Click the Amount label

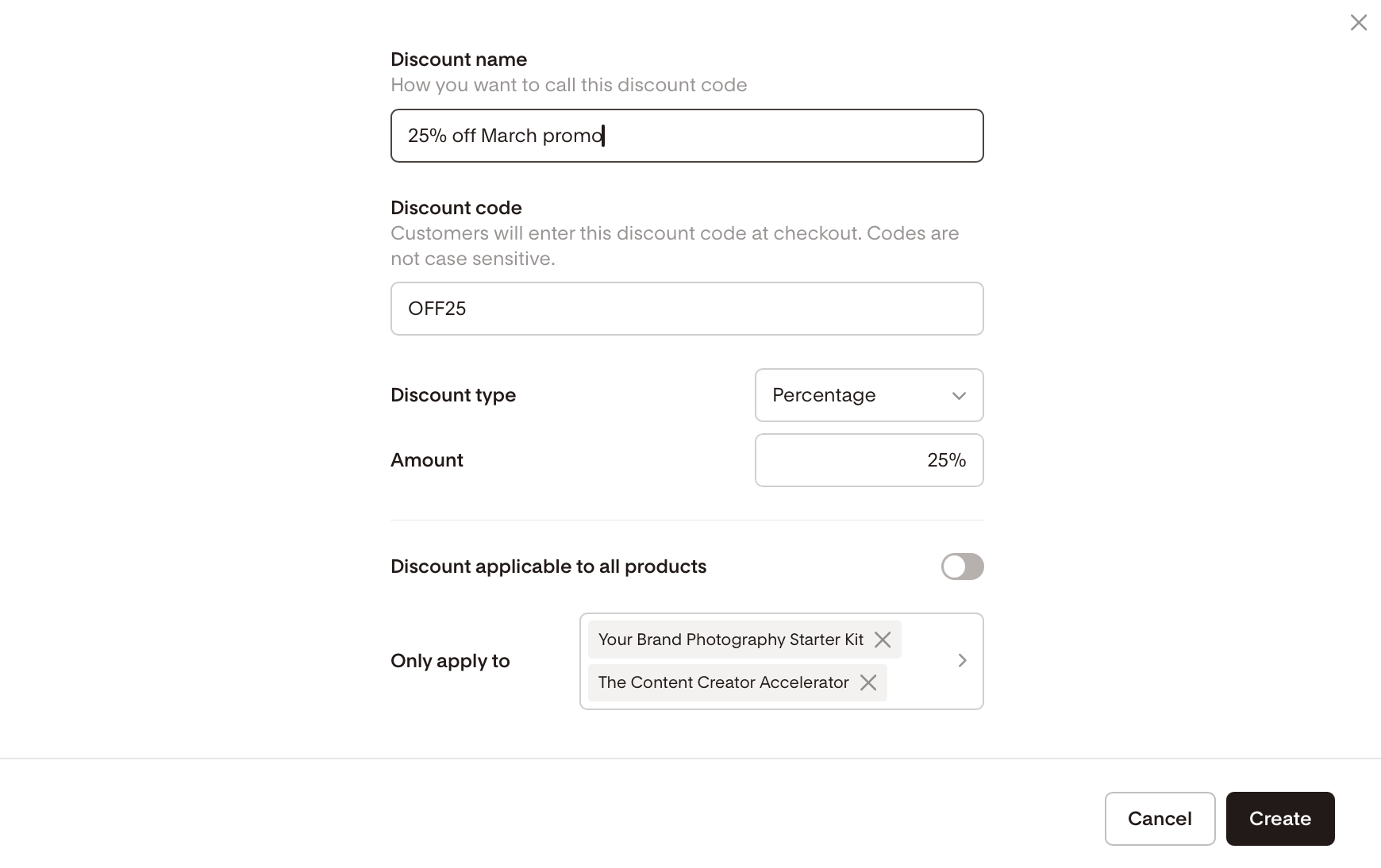pyautogui.click(x=427, y=460)
